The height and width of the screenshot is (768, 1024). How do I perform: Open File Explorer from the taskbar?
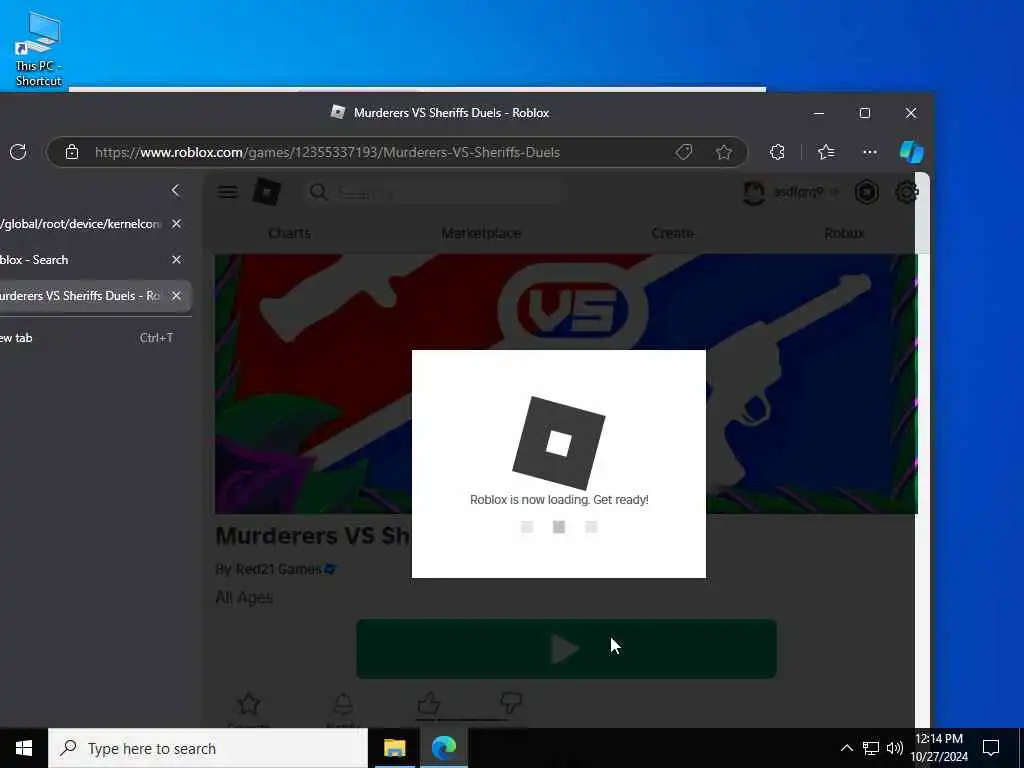click(394, 748)
